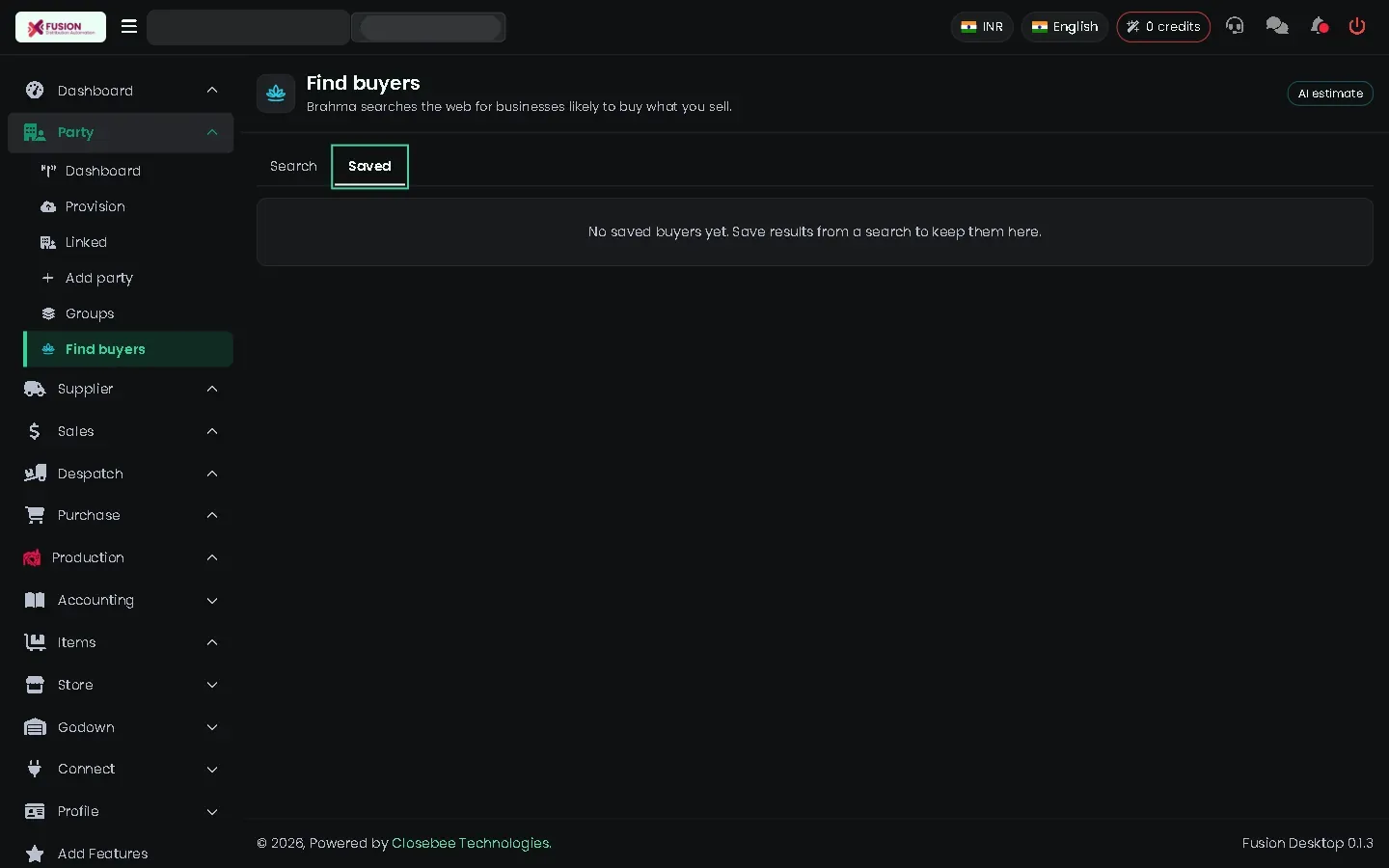This screenshot has width=1389, height=868.
Task: Expand the Connect sidebar section
Action: (121, 769)
